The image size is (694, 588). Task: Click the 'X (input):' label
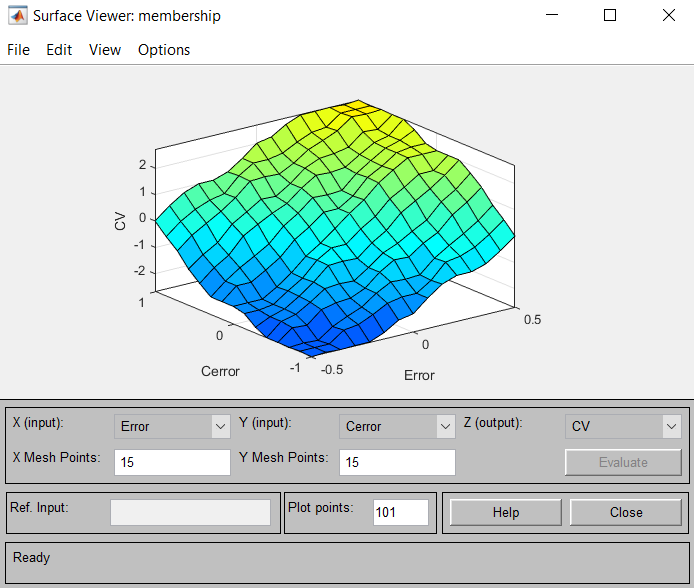[38, 423]
